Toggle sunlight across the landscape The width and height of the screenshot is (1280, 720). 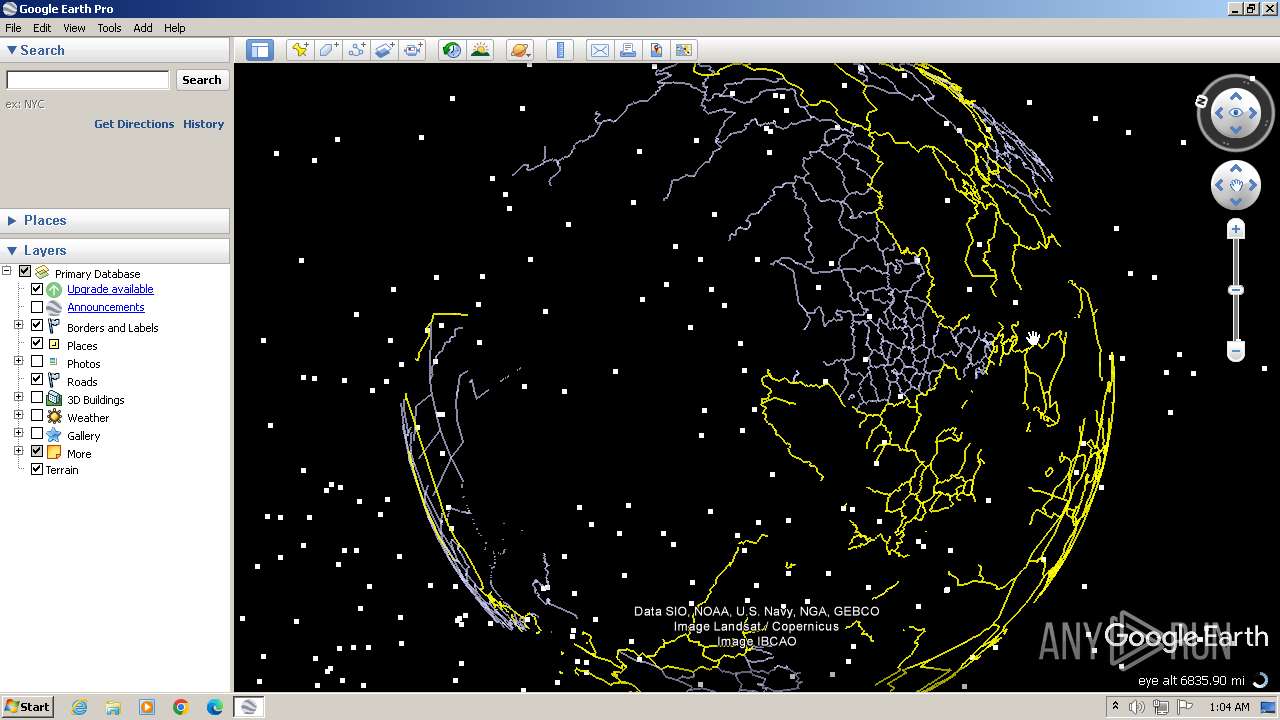tap(481, 50)
